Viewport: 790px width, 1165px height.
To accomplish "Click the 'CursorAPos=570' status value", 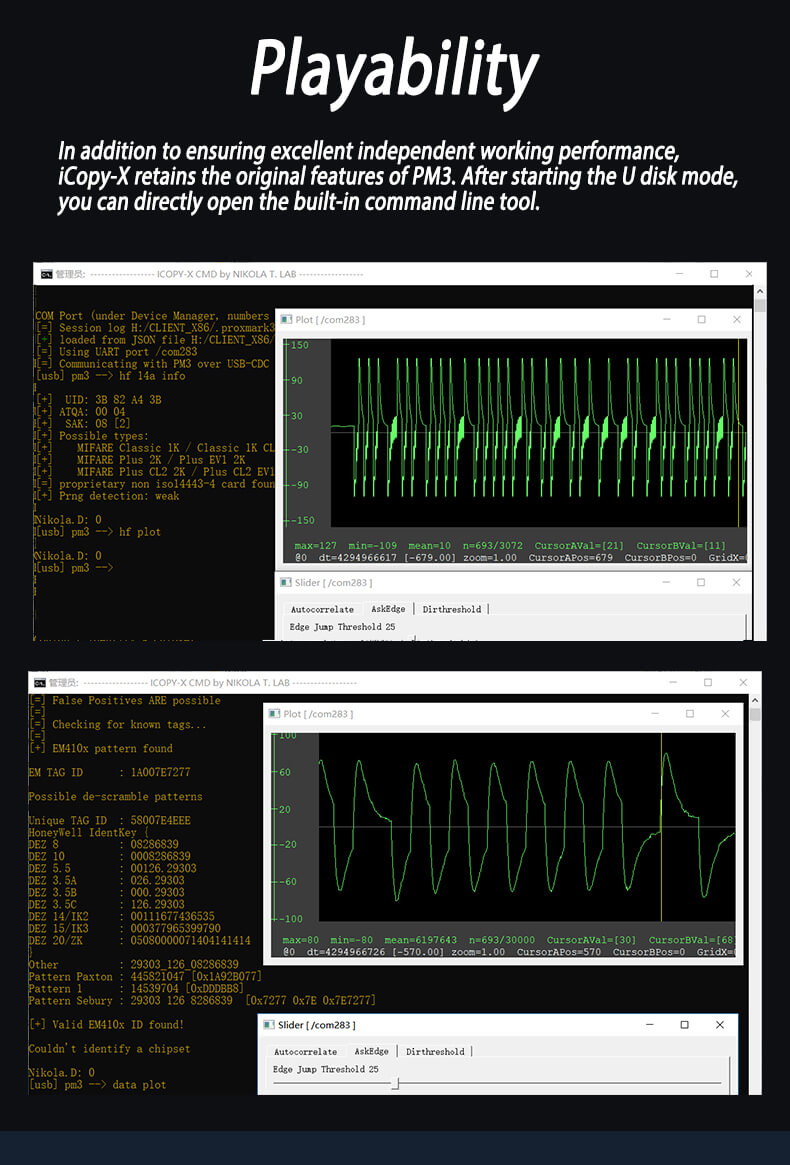I will click(559, 952).
